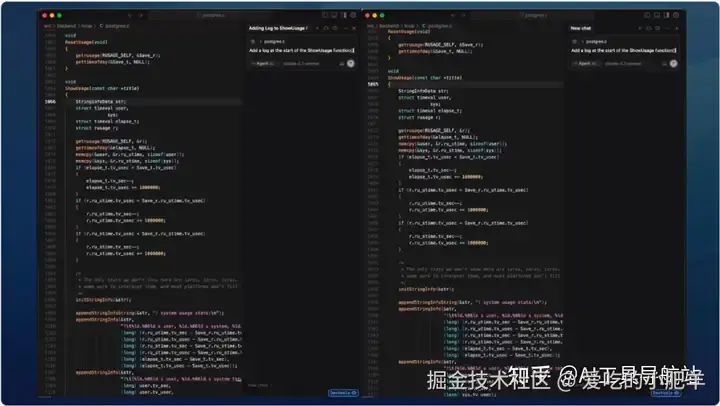Close the chat panel in left window
This screenshot has height=406, width=720.
tap(354, 28)
